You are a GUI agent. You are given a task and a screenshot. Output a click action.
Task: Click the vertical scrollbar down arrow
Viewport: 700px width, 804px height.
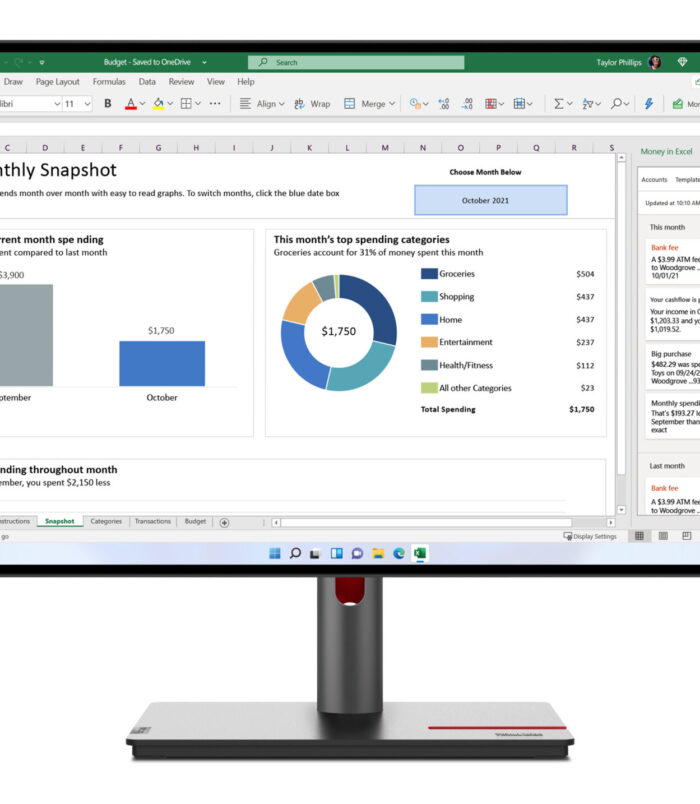(x=622, y=510)
